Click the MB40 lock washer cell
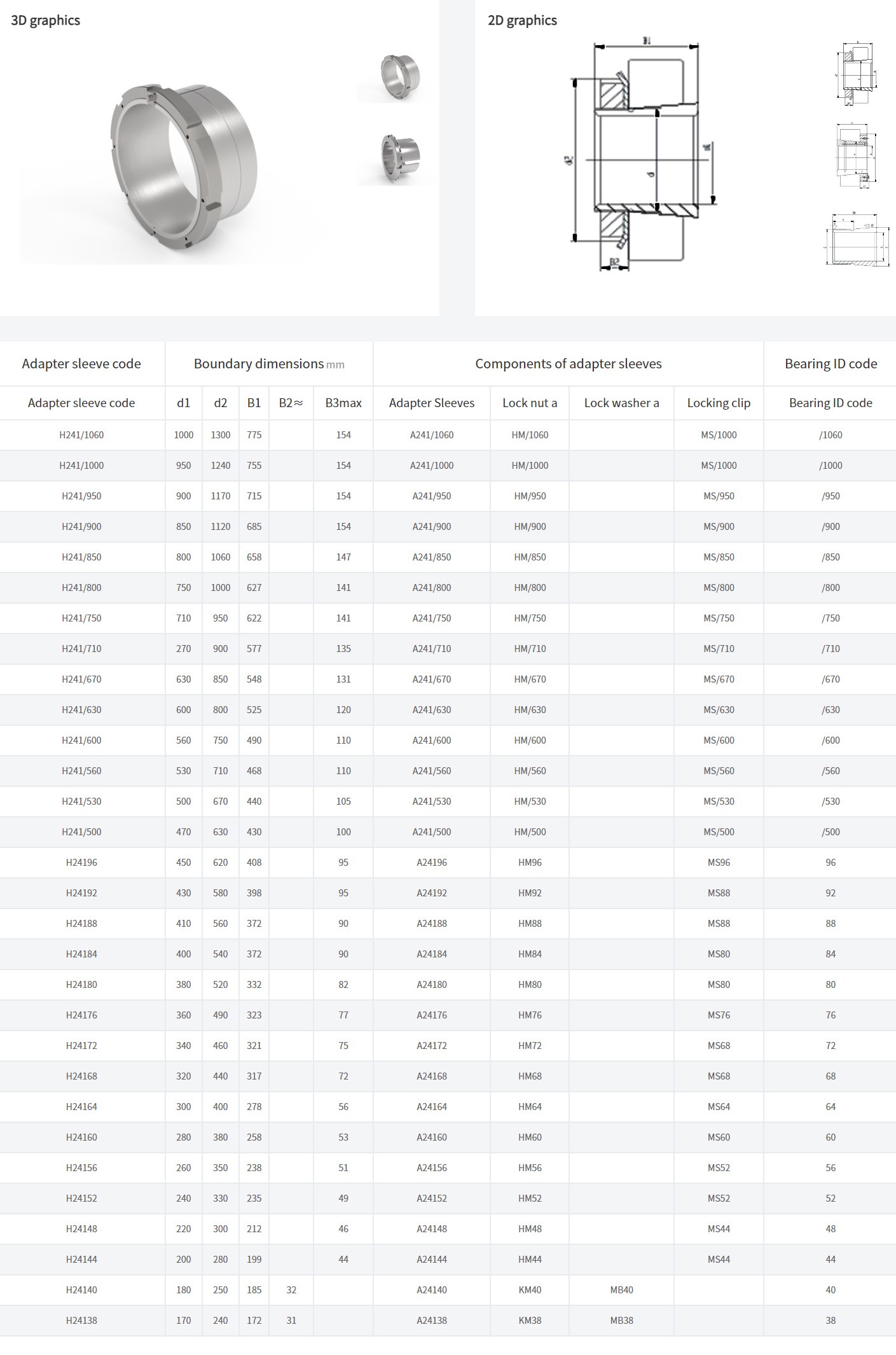This screenshot has height=1355, width=896. [x=621, y=1290]
